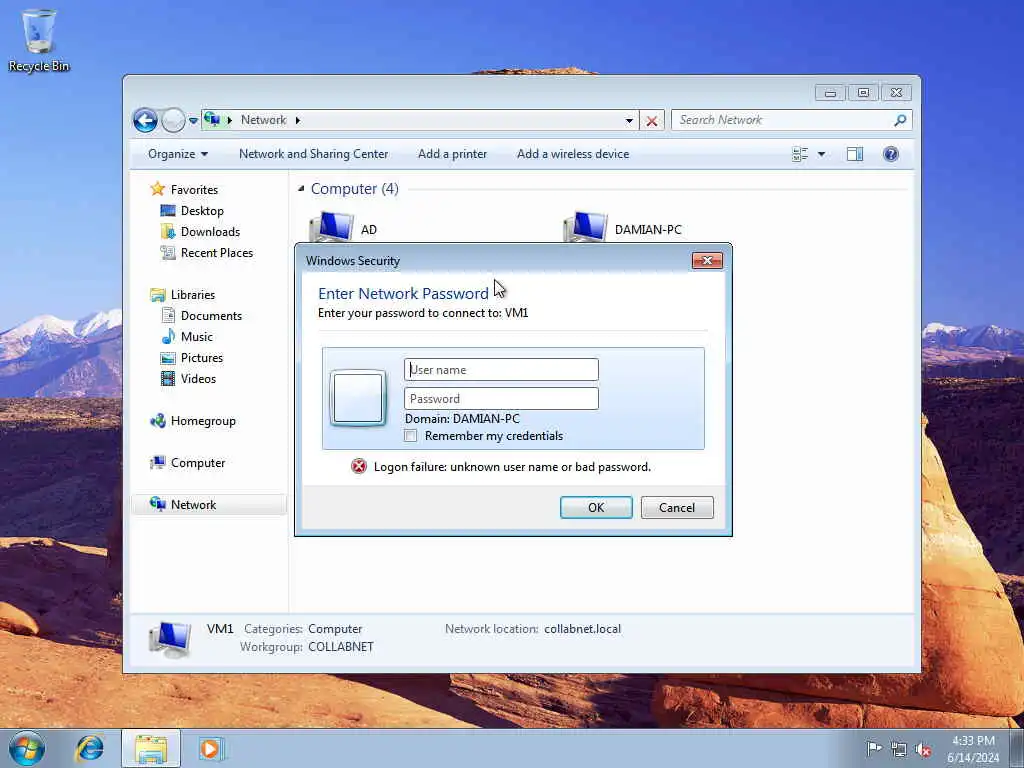The height and width of the screenshot is (768, 1024).
Task: Open recent locations arrow beside forward button
Action: 193,120
